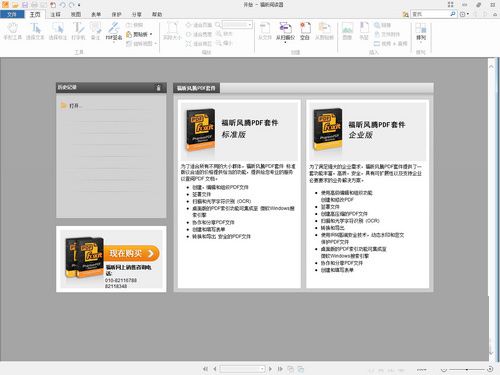Go to first page button in status bar
500x375 pixels.
point(205,369)
